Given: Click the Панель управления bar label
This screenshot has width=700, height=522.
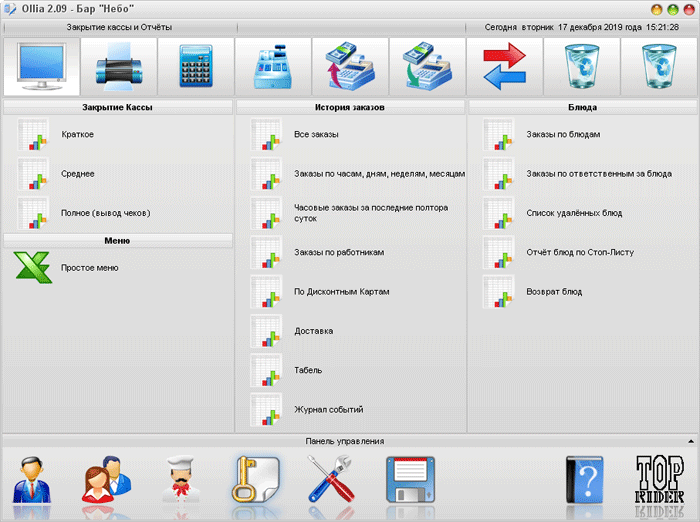Looking at the screenshot, I should pos(345,441).
